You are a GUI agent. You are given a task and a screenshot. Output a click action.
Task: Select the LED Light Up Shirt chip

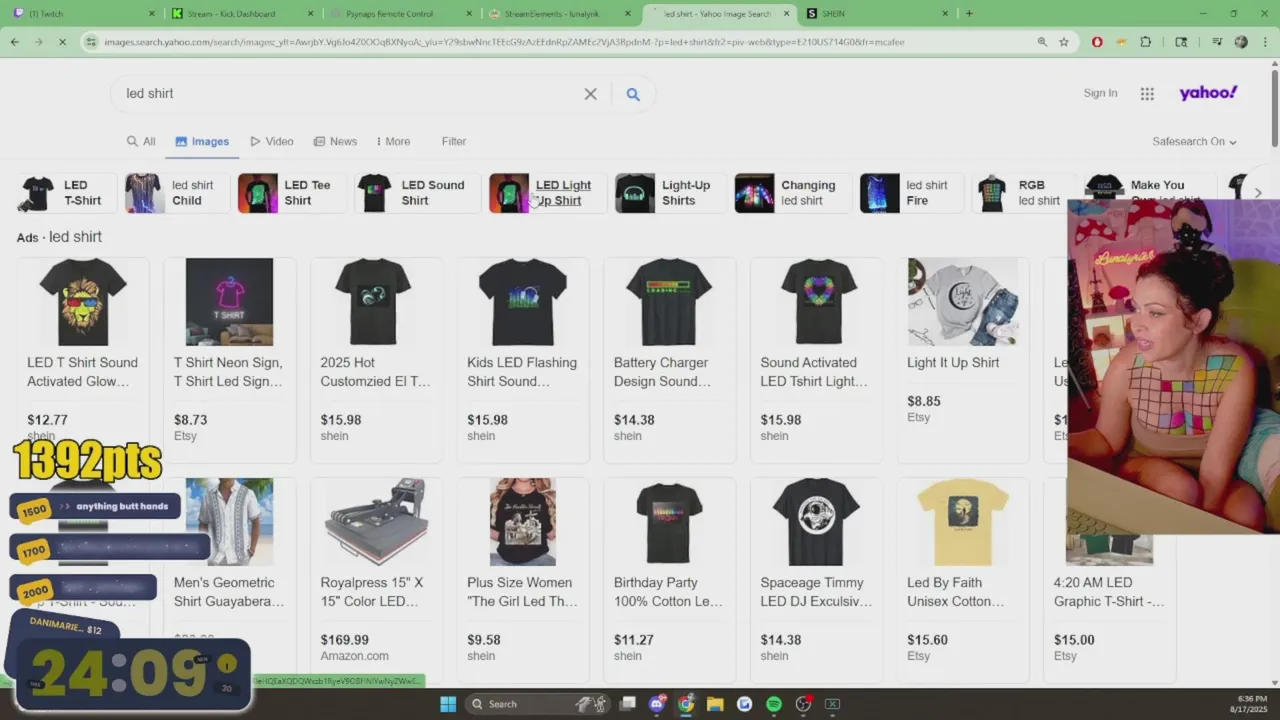point(547,193)
